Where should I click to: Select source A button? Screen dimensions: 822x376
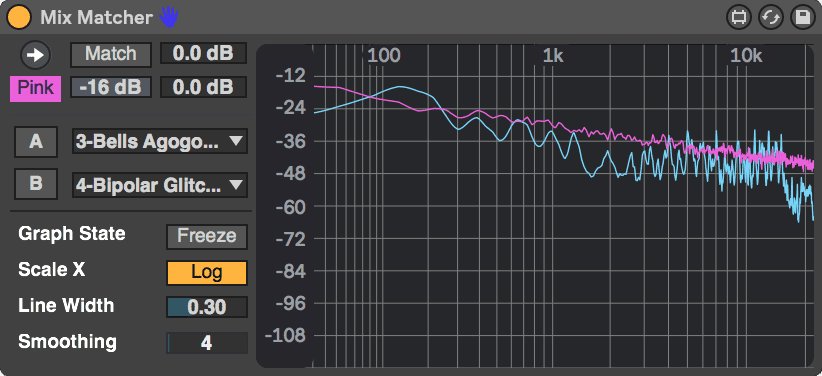coord(36,142)
